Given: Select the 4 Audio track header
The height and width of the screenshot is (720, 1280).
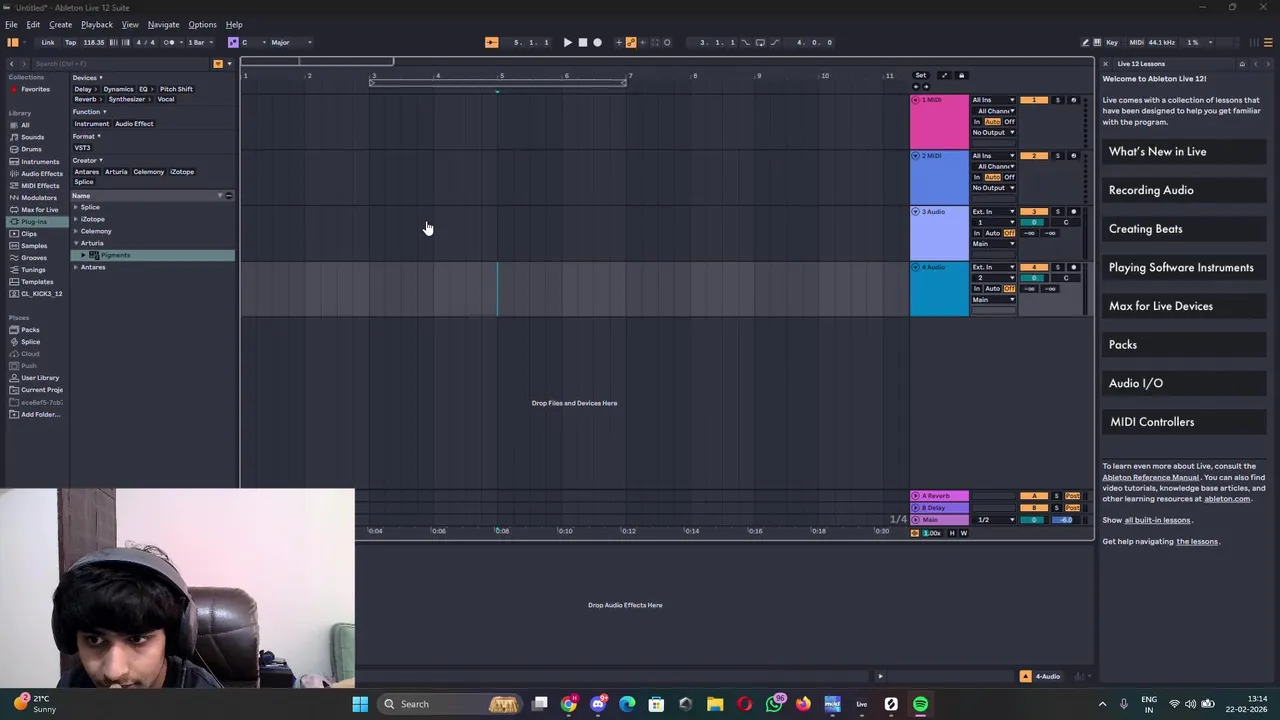Looking at the screenshot, I should coord(939,289).
